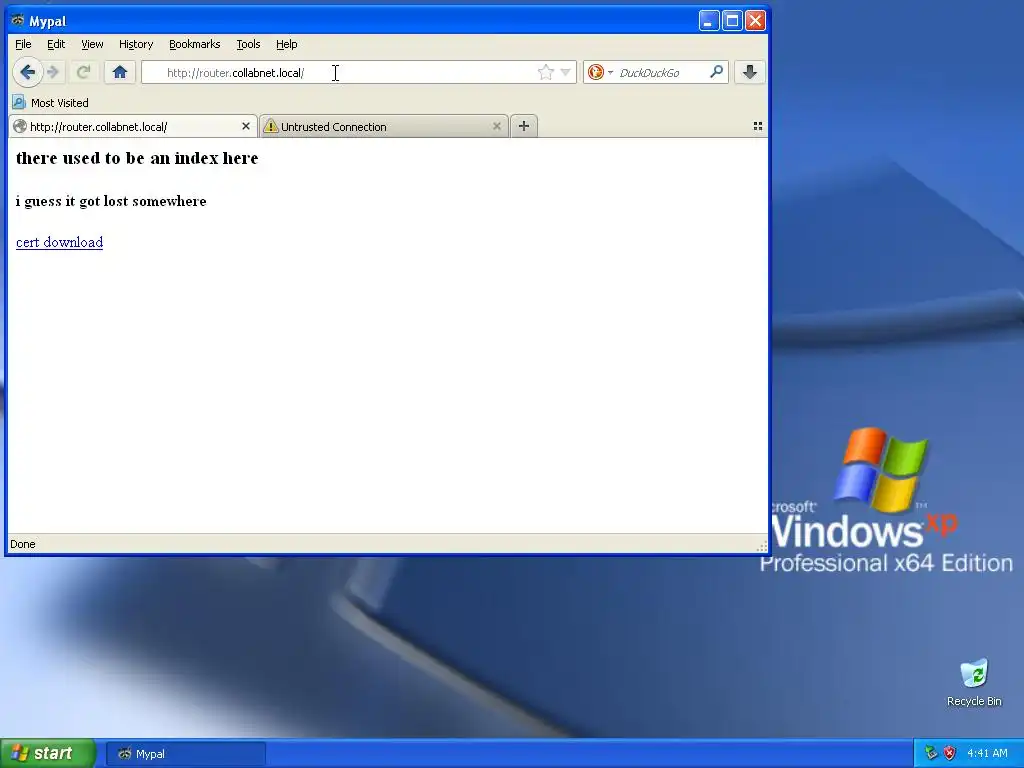1024x768 pixels.
Task: Open the Help menu
Action: click(286, 44)
